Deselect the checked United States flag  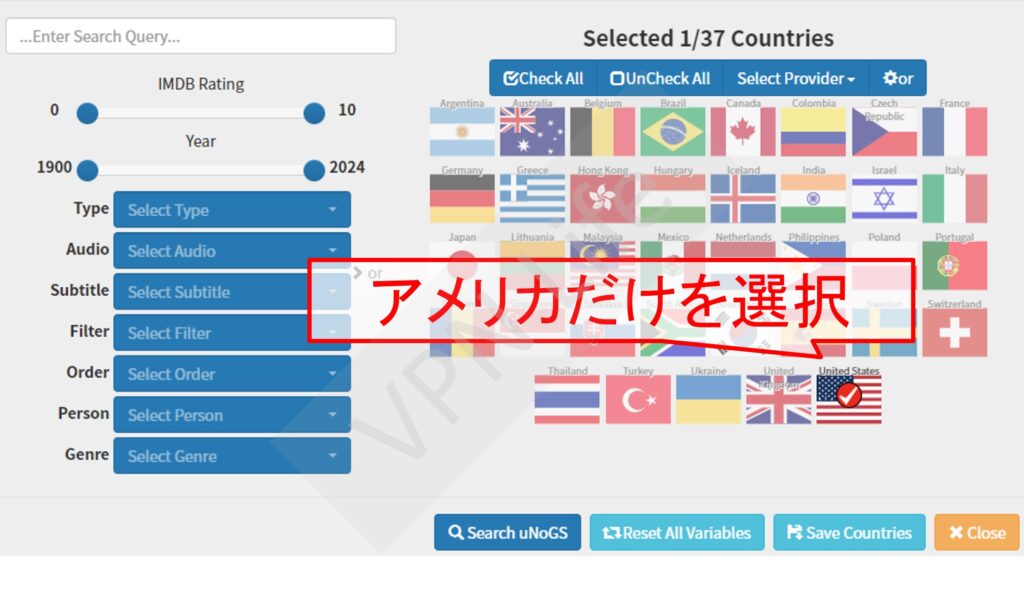(849, 398)
